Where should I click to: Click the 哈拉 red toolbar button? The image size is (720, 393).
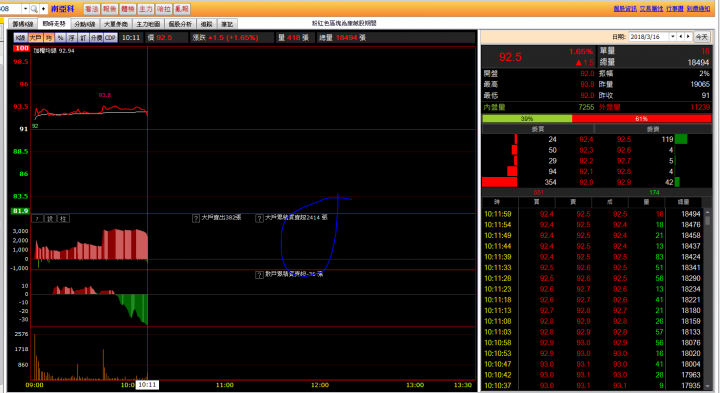(x=163, y=9)
